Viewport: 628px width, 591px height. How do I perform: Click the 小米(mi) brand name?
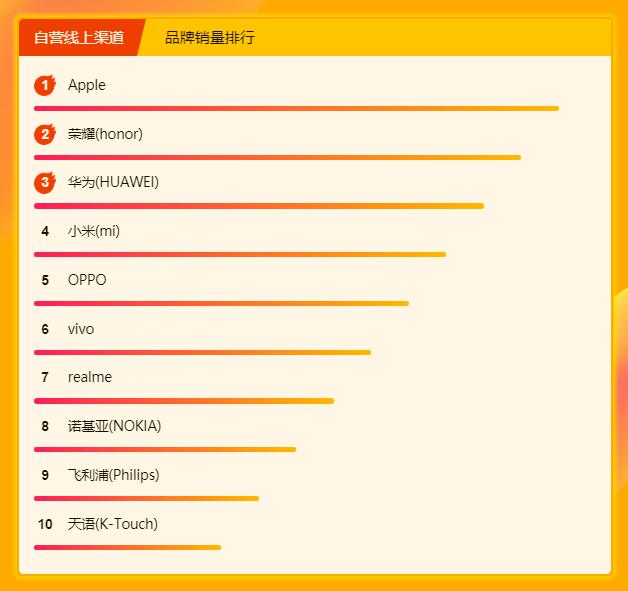point(94,231)
